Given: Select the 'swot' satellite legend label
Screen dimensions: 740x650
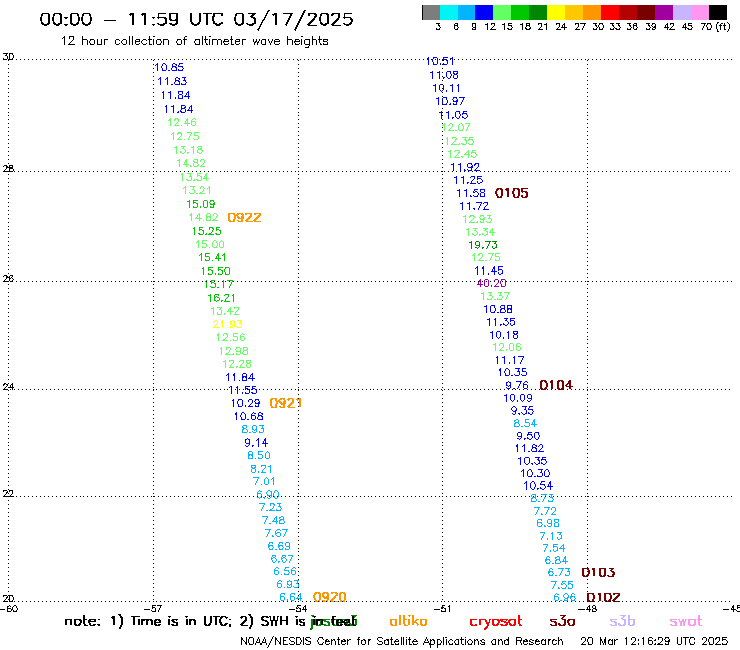Looking at the screenshot, I should [686, 622].
